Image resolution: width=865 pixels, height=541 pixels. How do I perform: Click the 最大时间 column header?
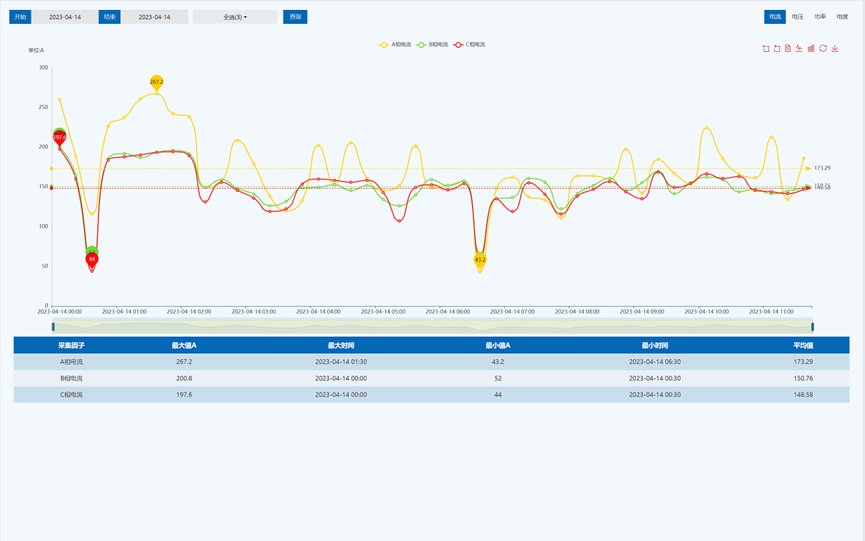coord(341,346)
